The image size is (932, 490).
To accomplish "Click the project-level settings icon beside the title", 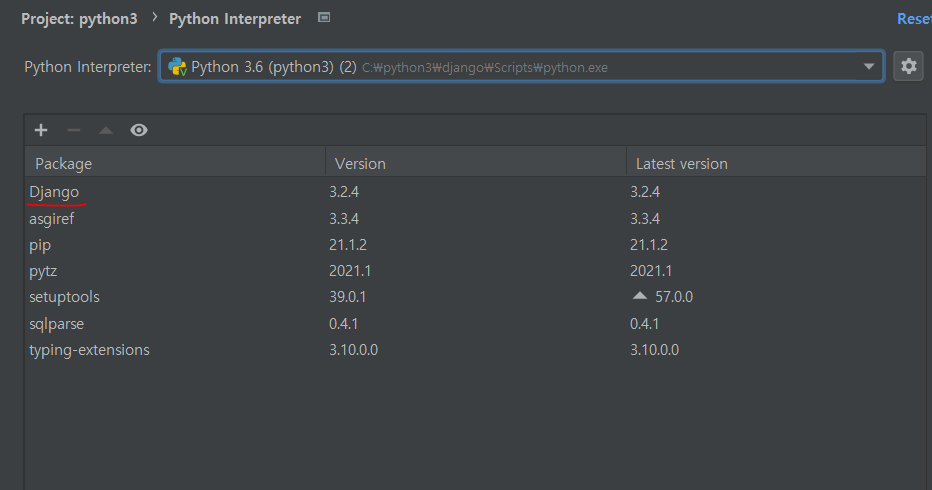I will click(x=324, y=17).
